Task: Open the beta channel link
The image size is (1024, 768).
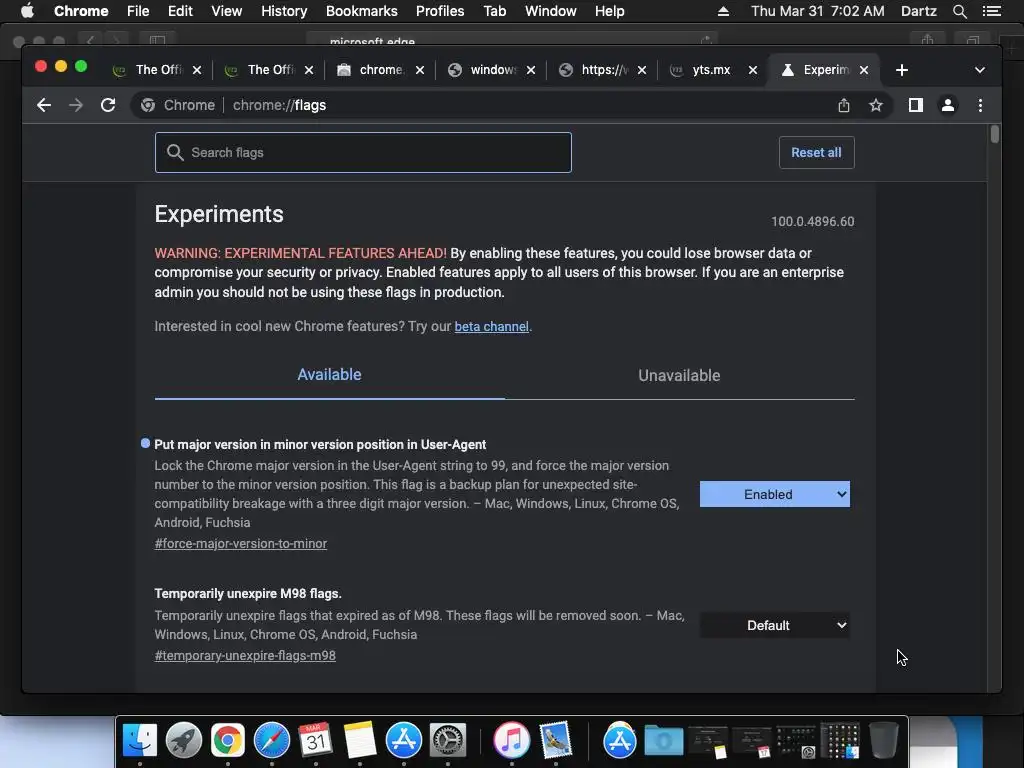Action: pyautogui.click(x=491, y=327)
